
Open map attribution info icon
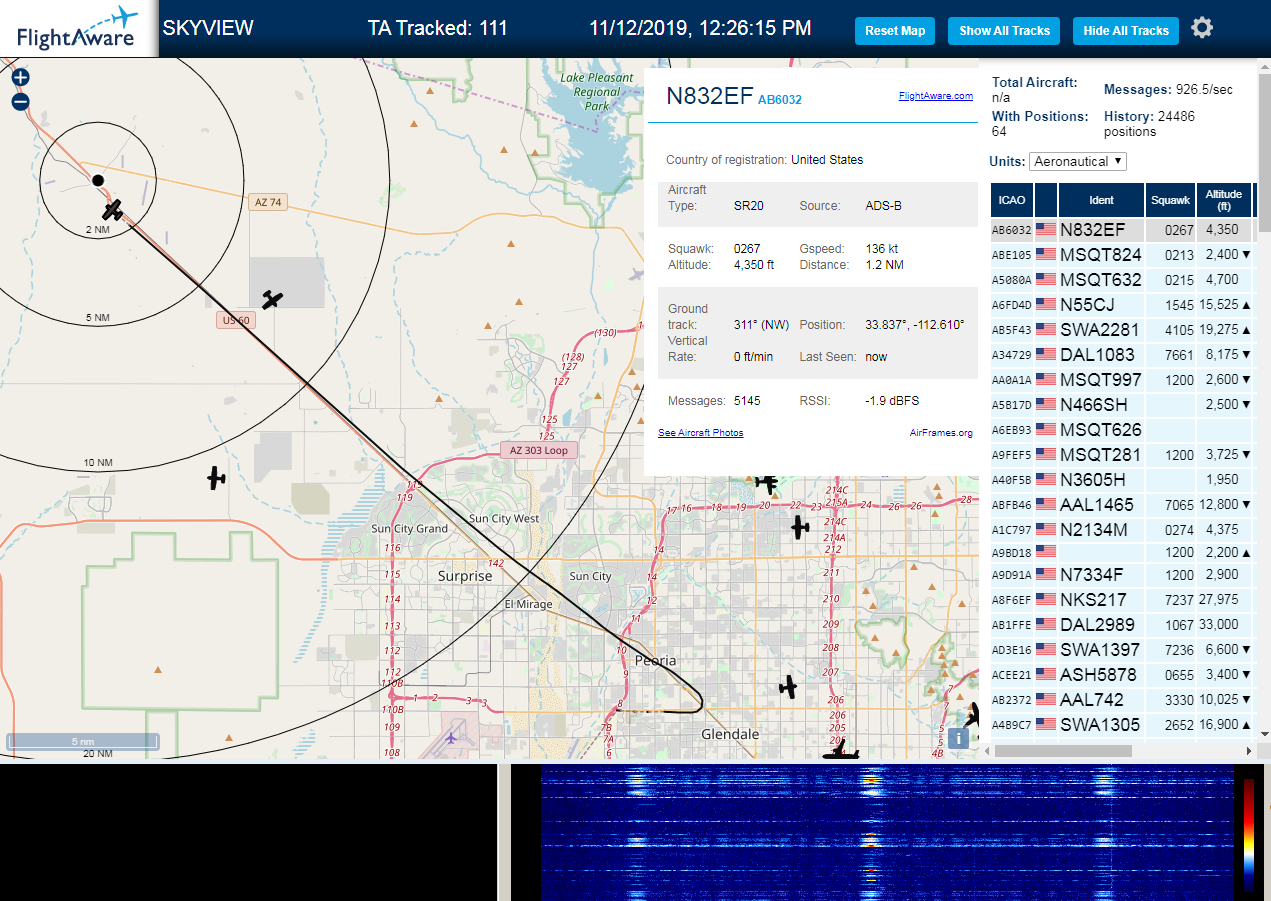point(958,738)
